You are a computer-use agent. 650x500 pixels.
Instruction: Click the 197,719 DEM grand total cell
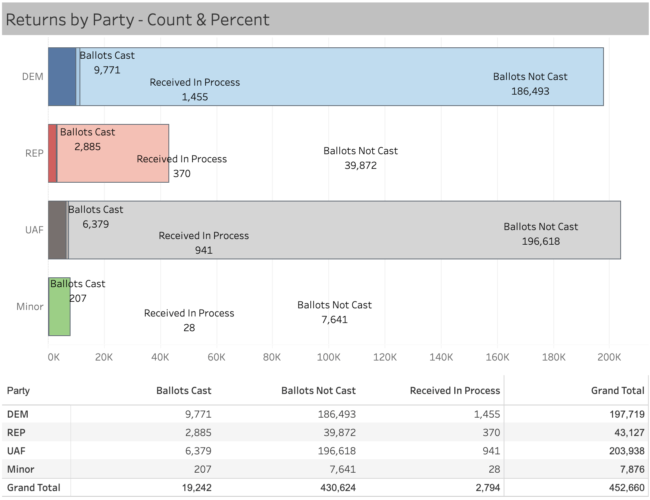(622, 413)
